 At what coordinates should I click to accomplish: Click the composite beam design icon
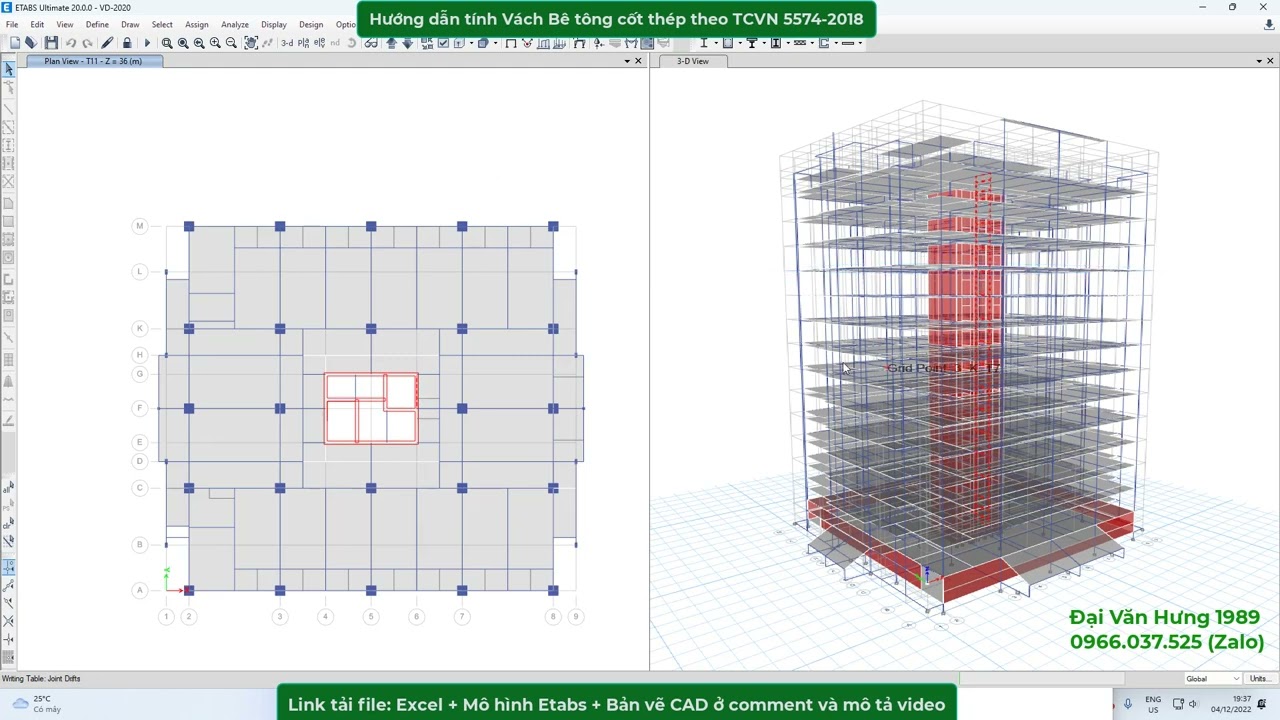pyautogui.click(x=752, y=43)
